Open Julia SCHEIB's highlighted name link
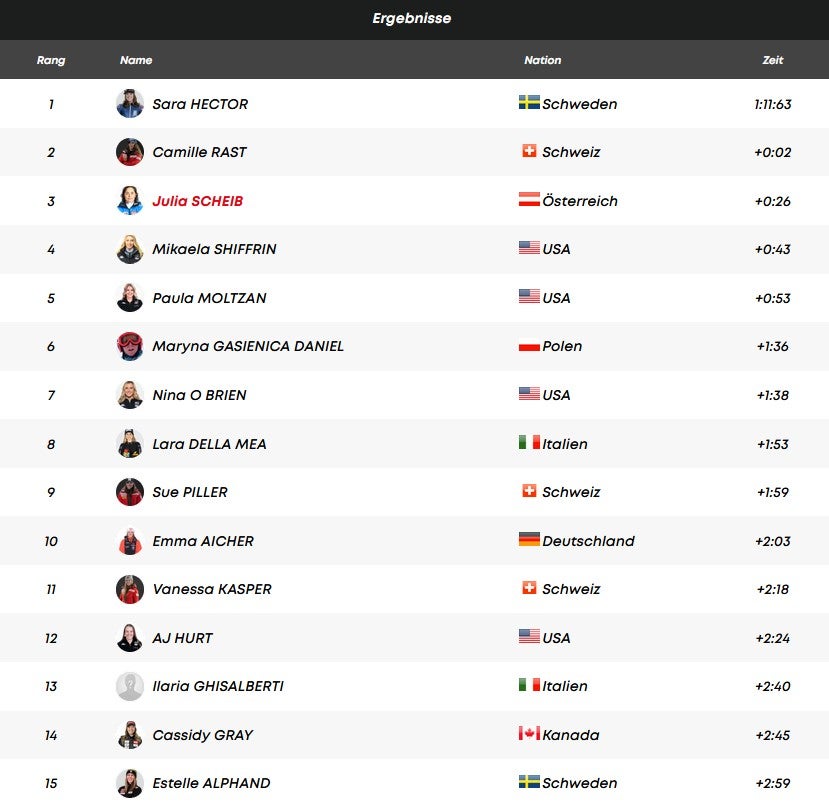 point(197,201)
